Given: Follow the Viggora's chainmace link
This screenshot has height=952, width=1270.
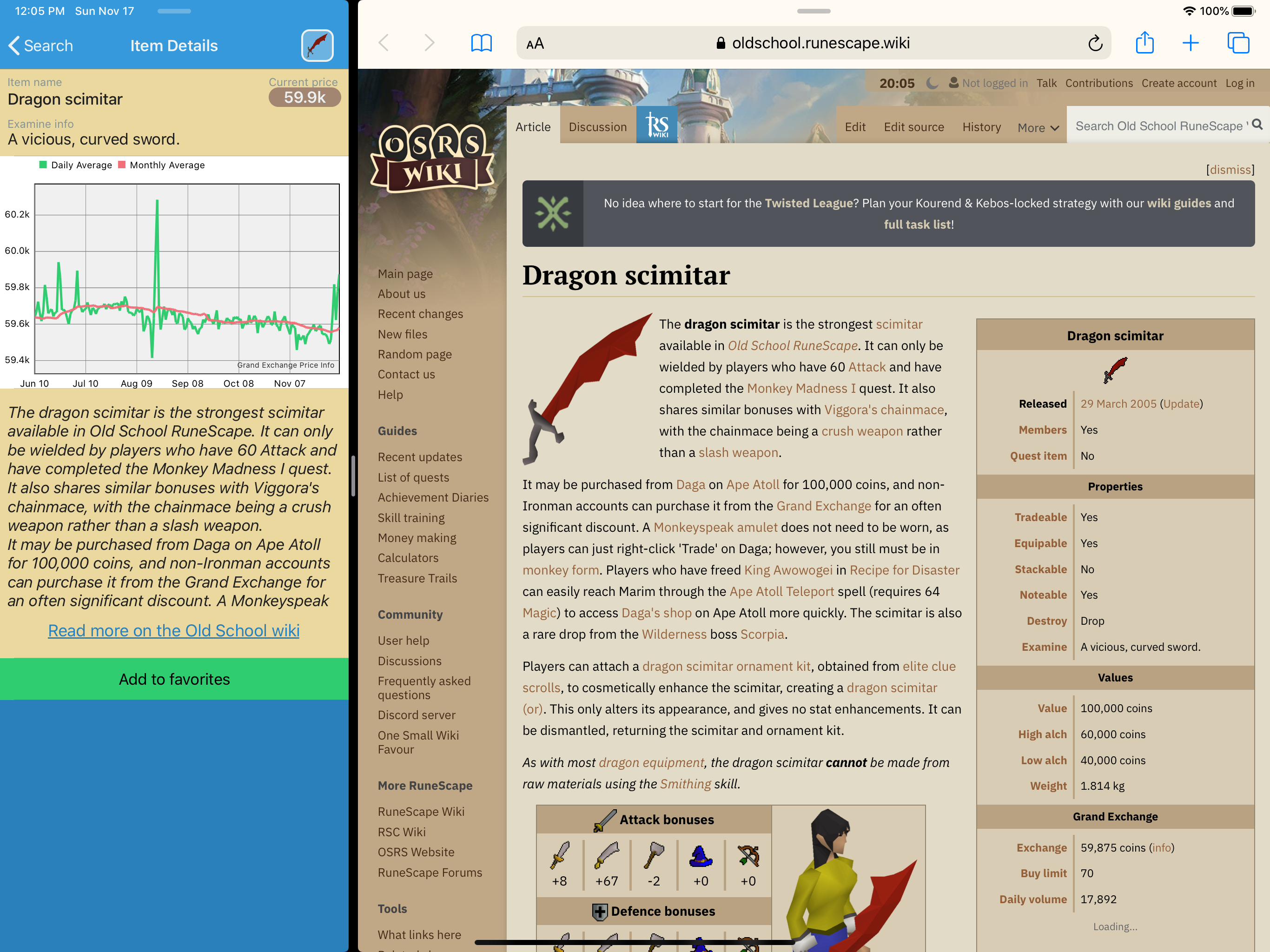Looking at the screenshot, I should point(884,410).
